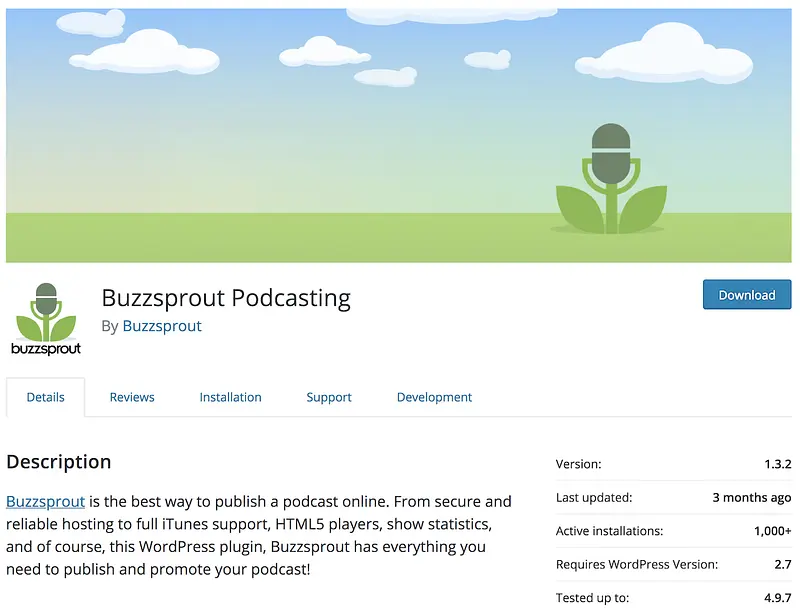
Task: Select the Details tab
Action: [45, 397]
